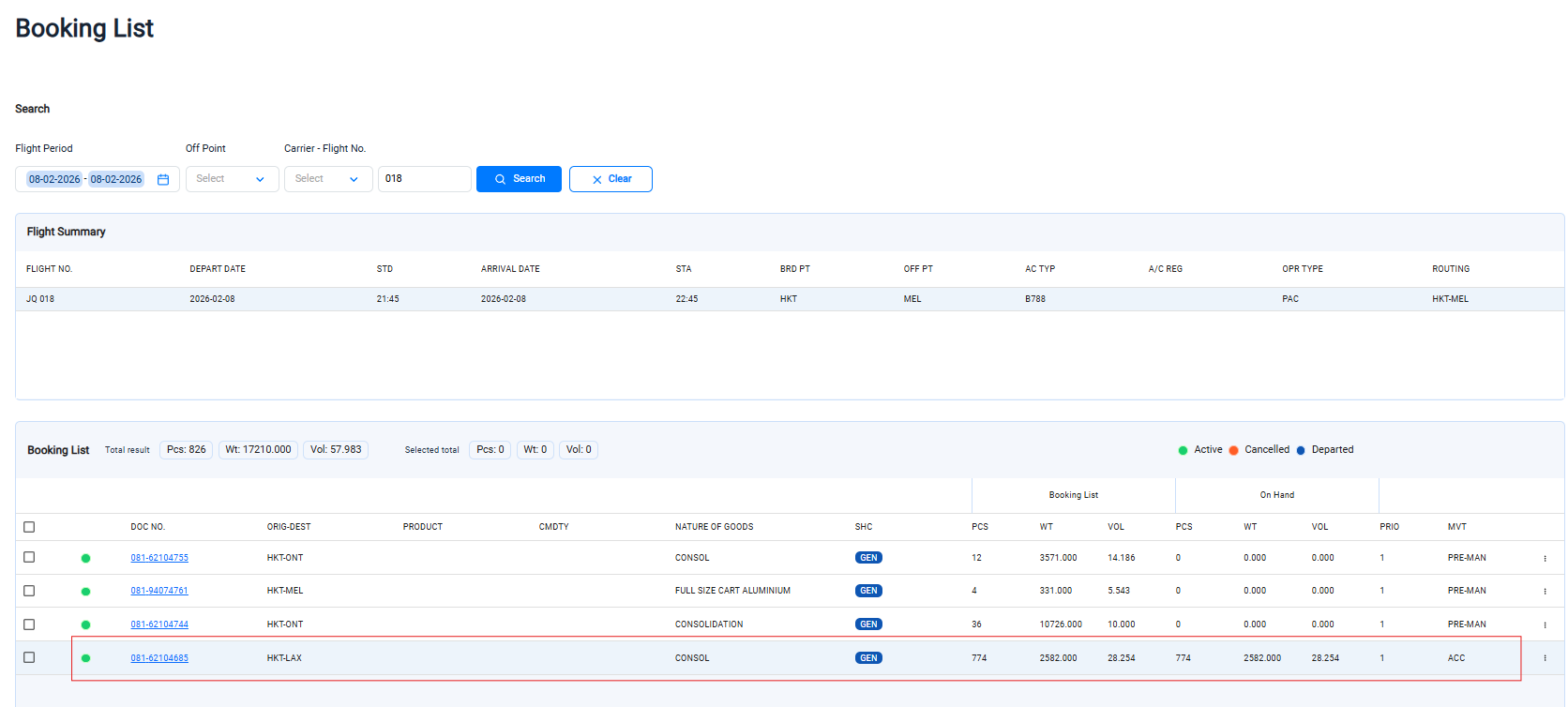Viewport: 1568px width, 707px height.
Task: Click GEN badge on CONSOLIDATION row
Action: coord(868,624)
